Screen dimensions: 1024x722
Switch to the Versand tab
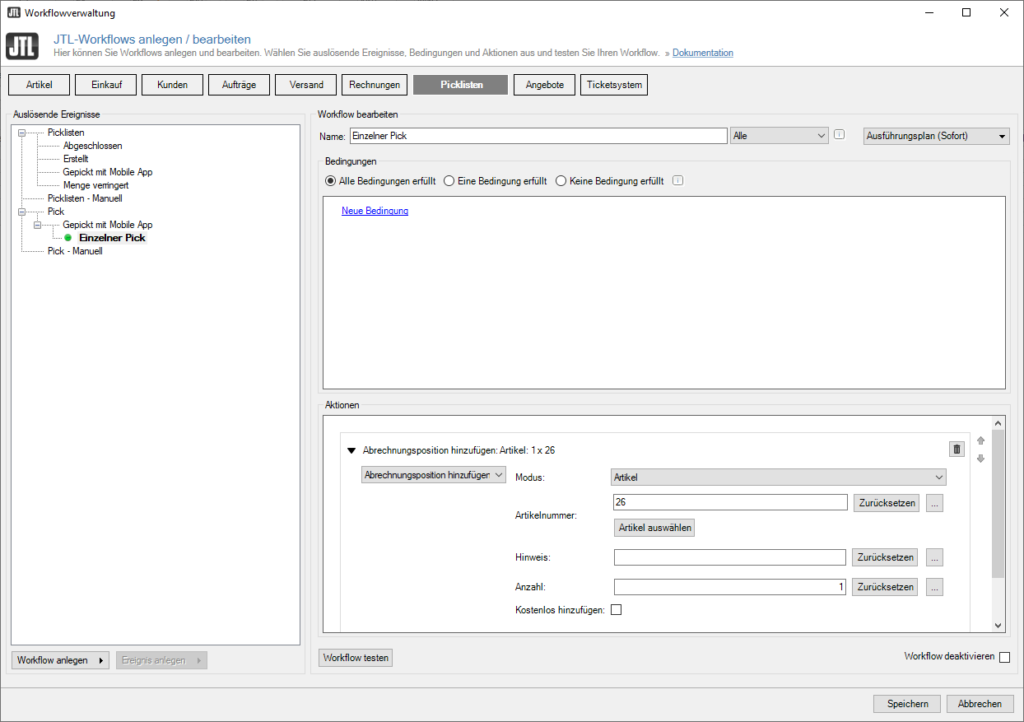coord(306,85)
